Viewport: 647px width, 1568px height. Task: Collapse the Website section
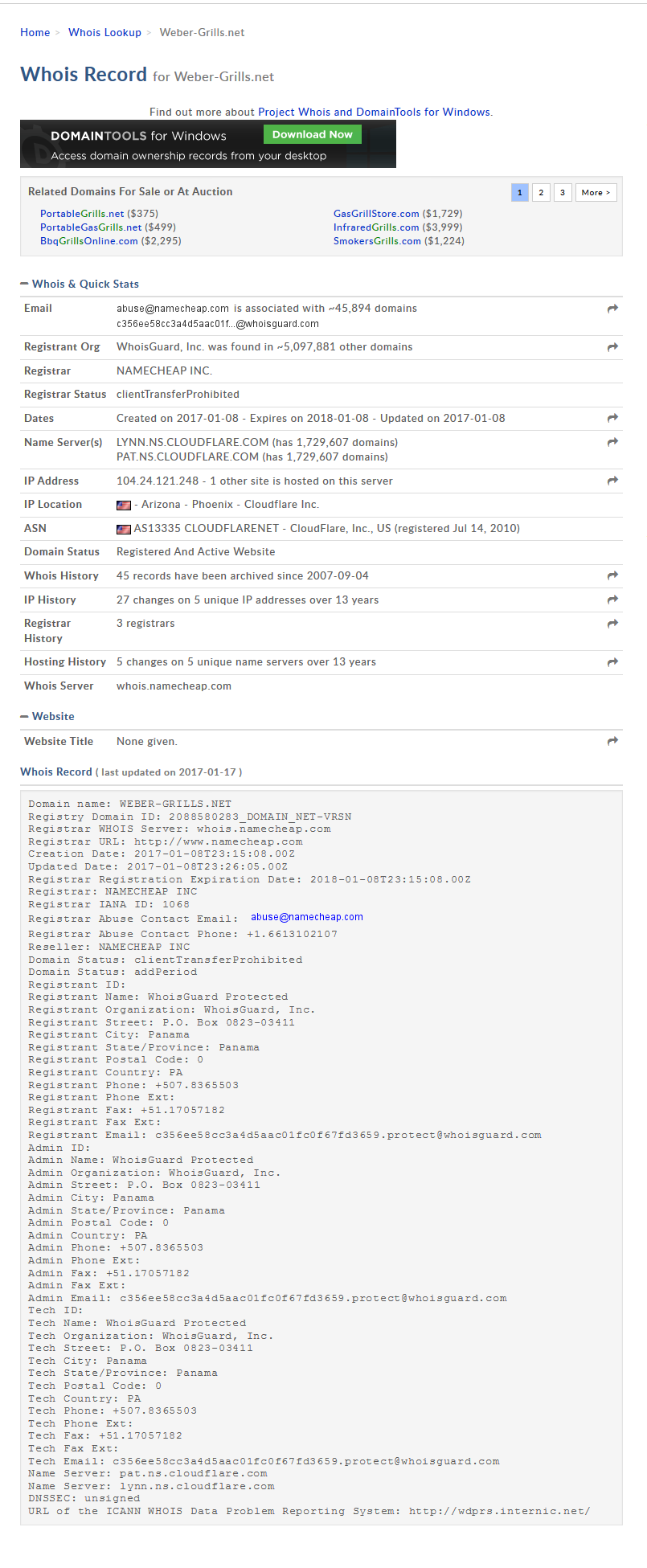point(47,716)
